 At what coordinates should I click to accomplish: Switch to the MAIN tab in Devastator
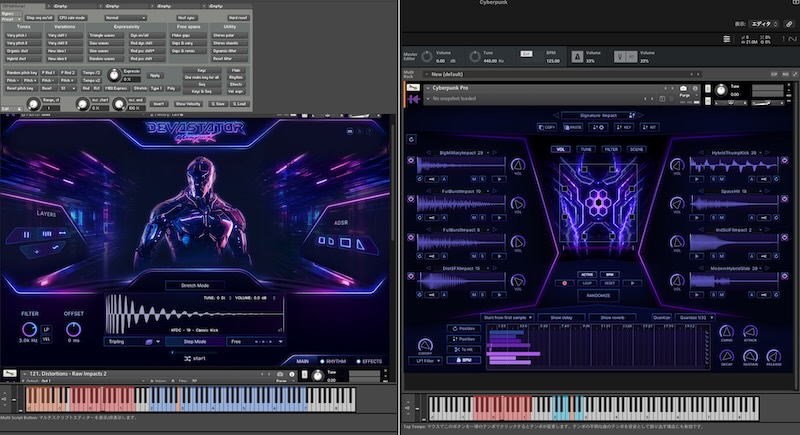pos(303,361)
